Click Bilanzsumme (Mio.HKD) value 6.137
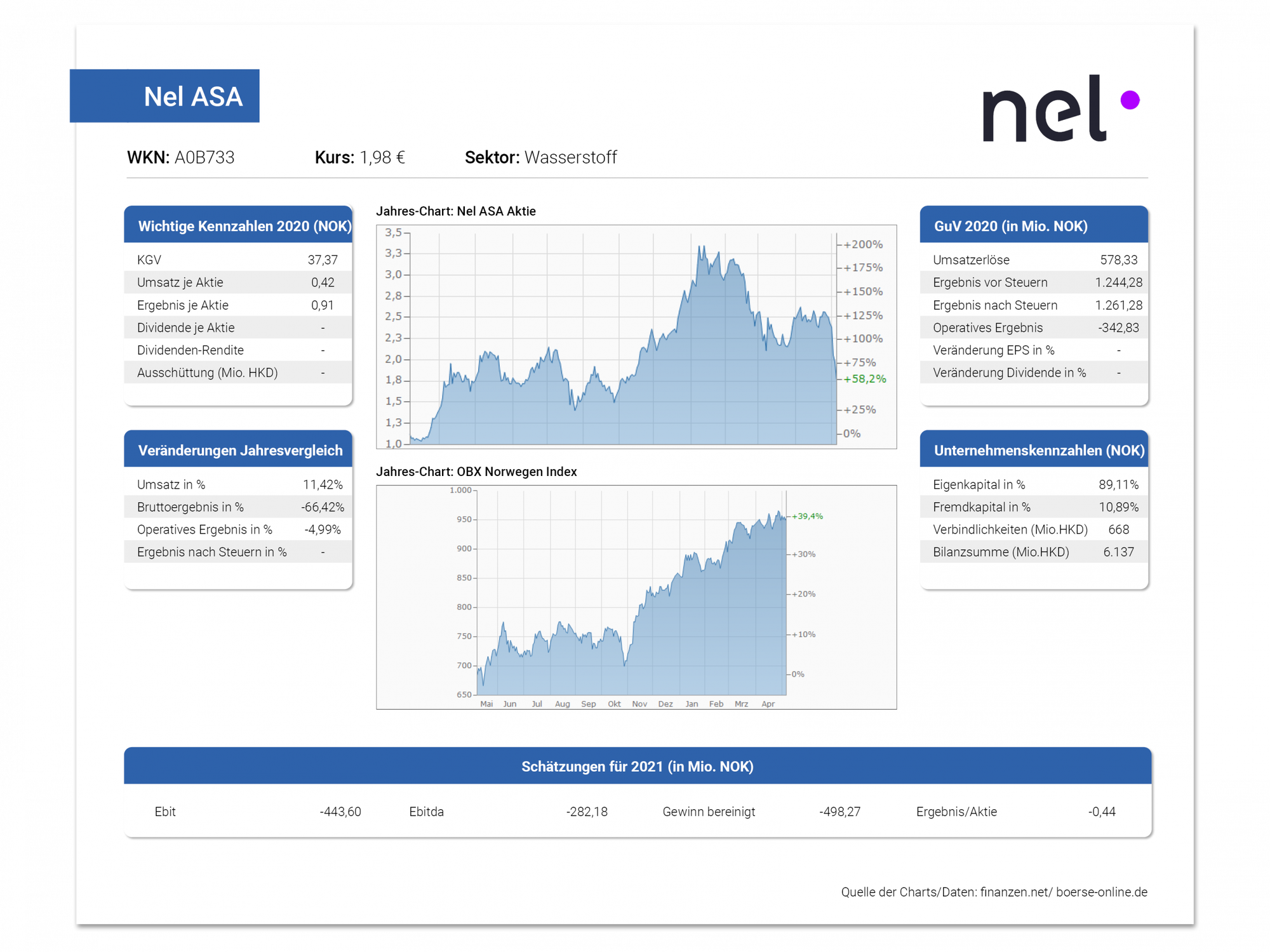This screenshot has width=1270, height=952. click(1118, 552)
